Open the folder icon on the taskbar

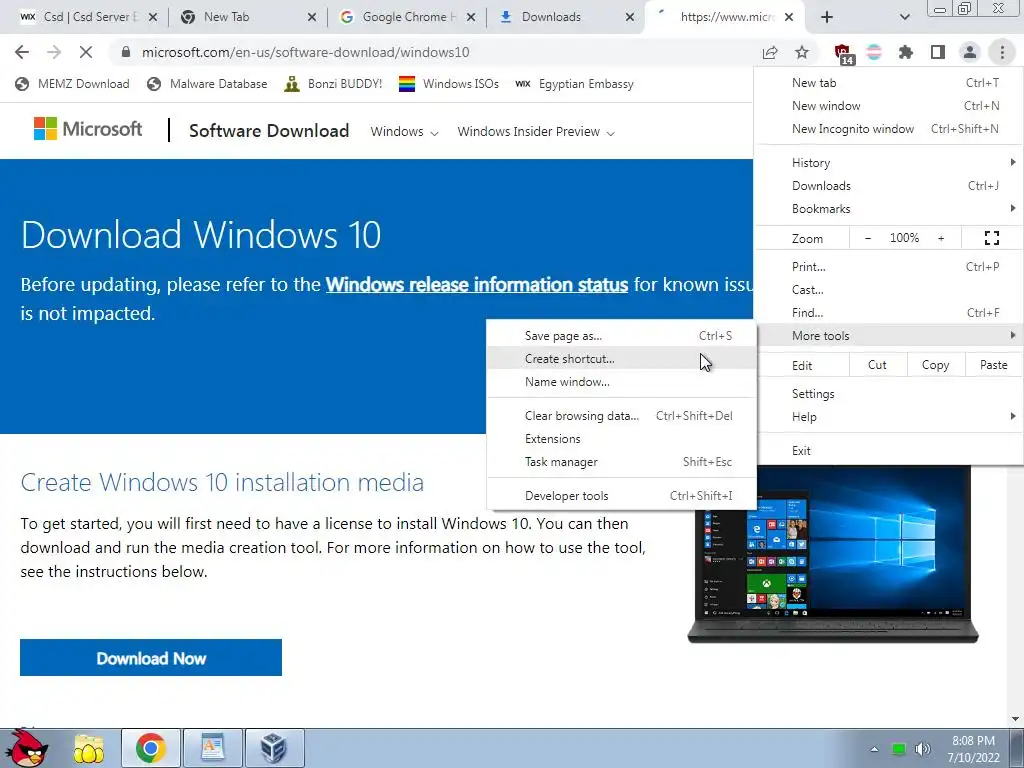[89, 748]
